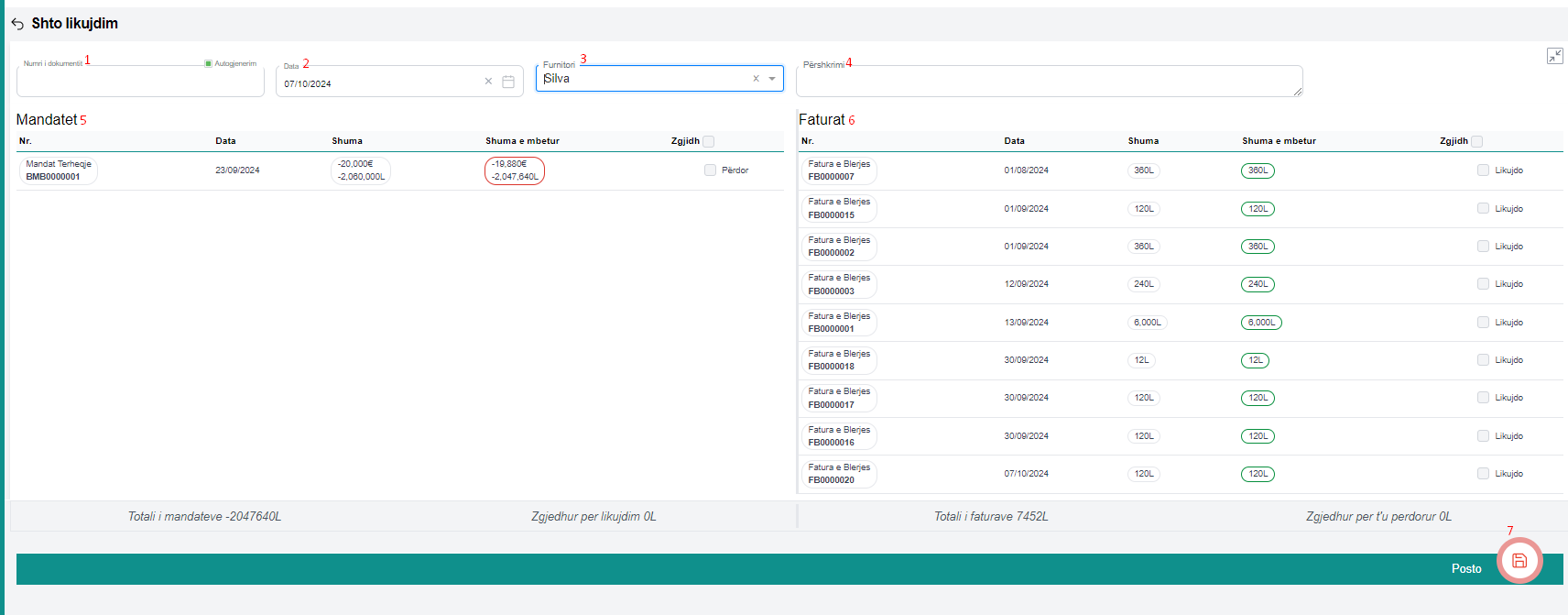Clear the Silva supplier selection
The image size is (1568, 615).
[756, 79]
